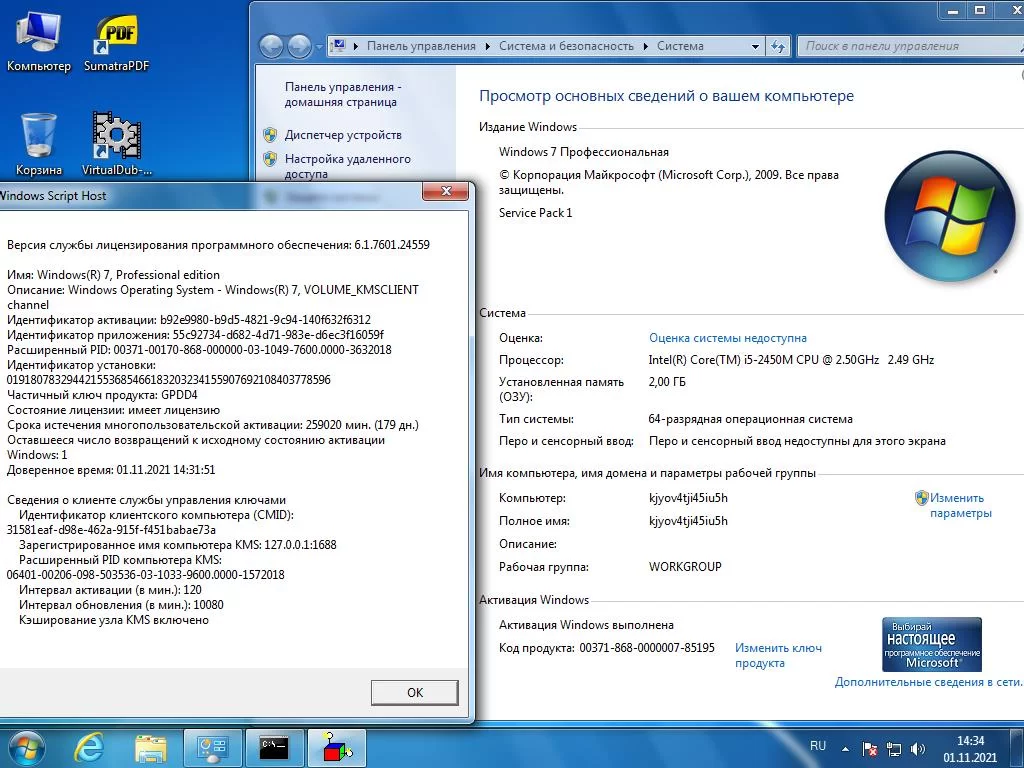
Task: Click the volume speaker tray icon
Action: [x=920, y=747]
